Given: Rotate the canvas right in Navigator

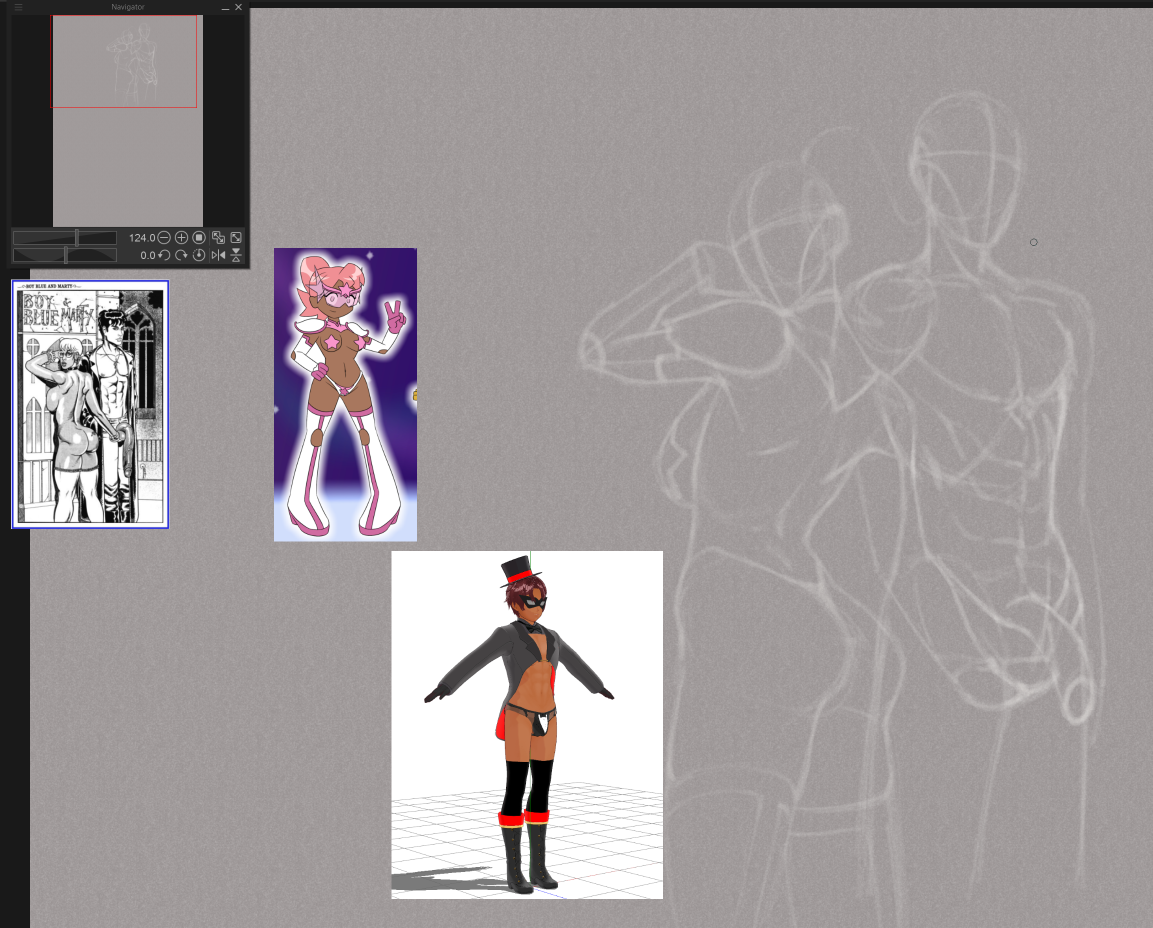Looking at the screenshot, I should point(181,255).
